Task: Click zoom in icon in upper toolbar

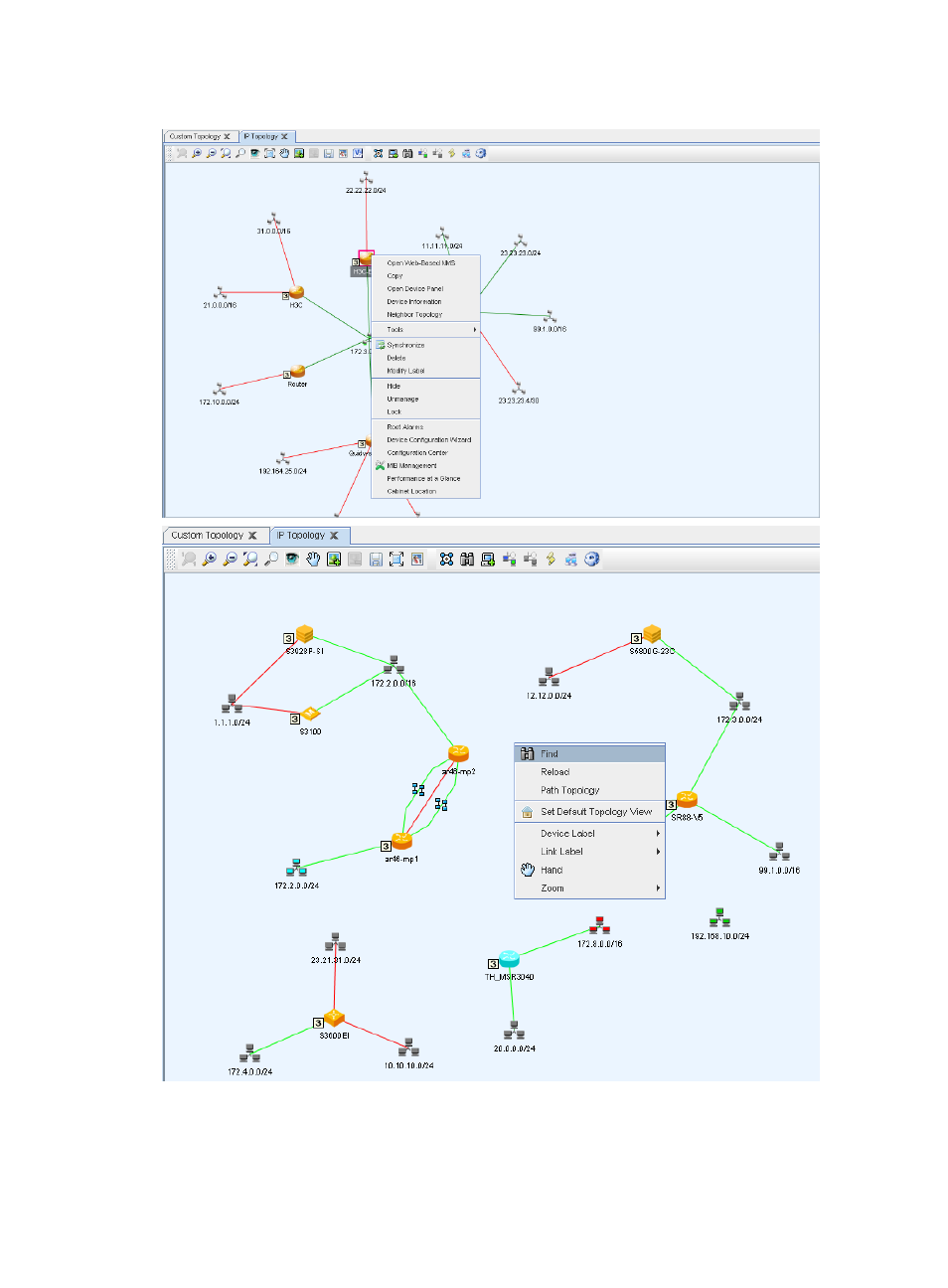Action: [197, 153]
